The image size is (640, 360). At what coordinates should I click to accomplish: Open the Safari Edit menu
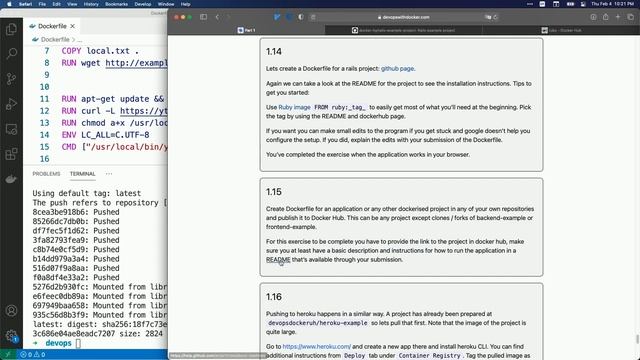pos(56,4)
